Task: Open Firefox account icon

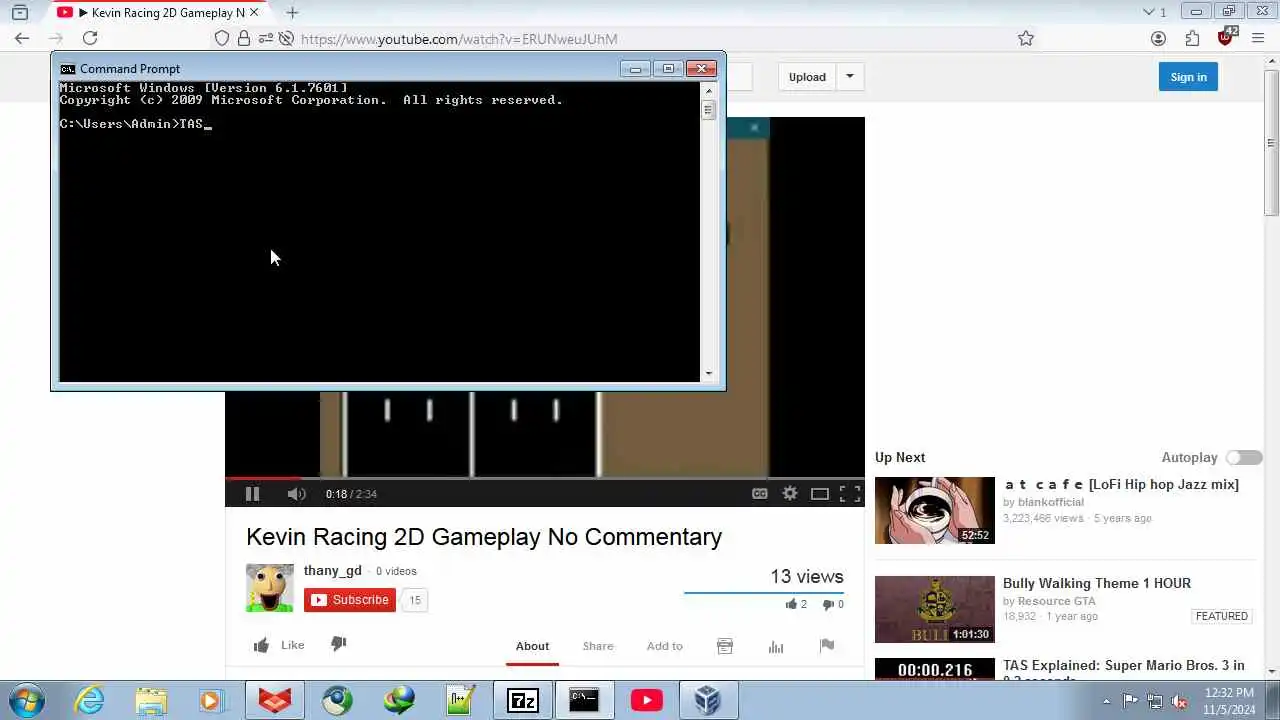Action: 1158,38
